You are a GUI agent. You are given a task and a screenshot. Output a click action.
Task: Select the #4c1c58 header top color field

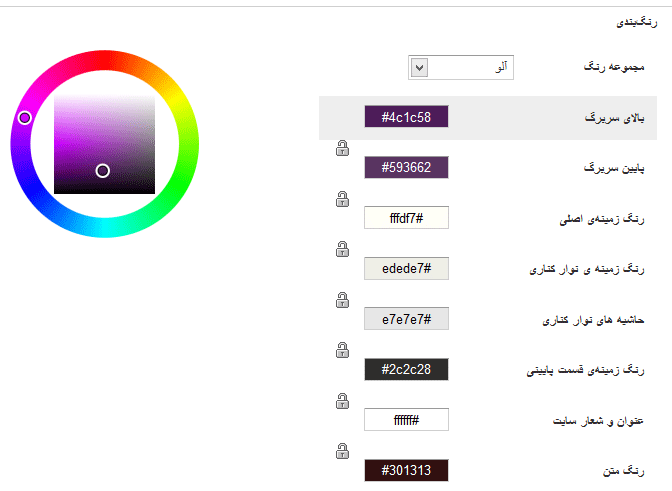point(406,117)
